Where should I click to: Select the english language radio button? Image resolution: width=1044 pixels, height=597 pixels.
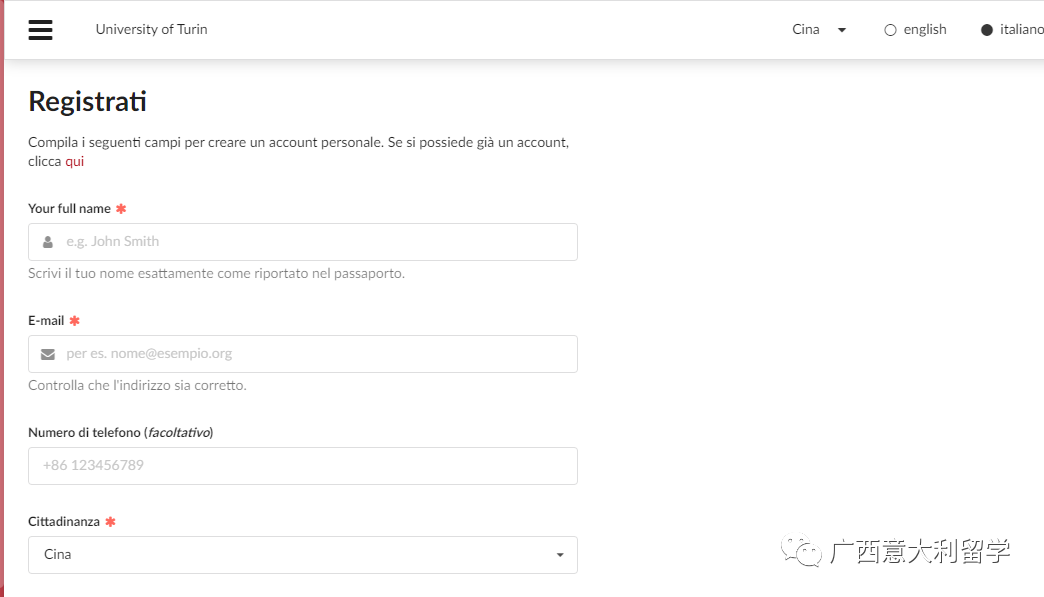click(890, 30)
